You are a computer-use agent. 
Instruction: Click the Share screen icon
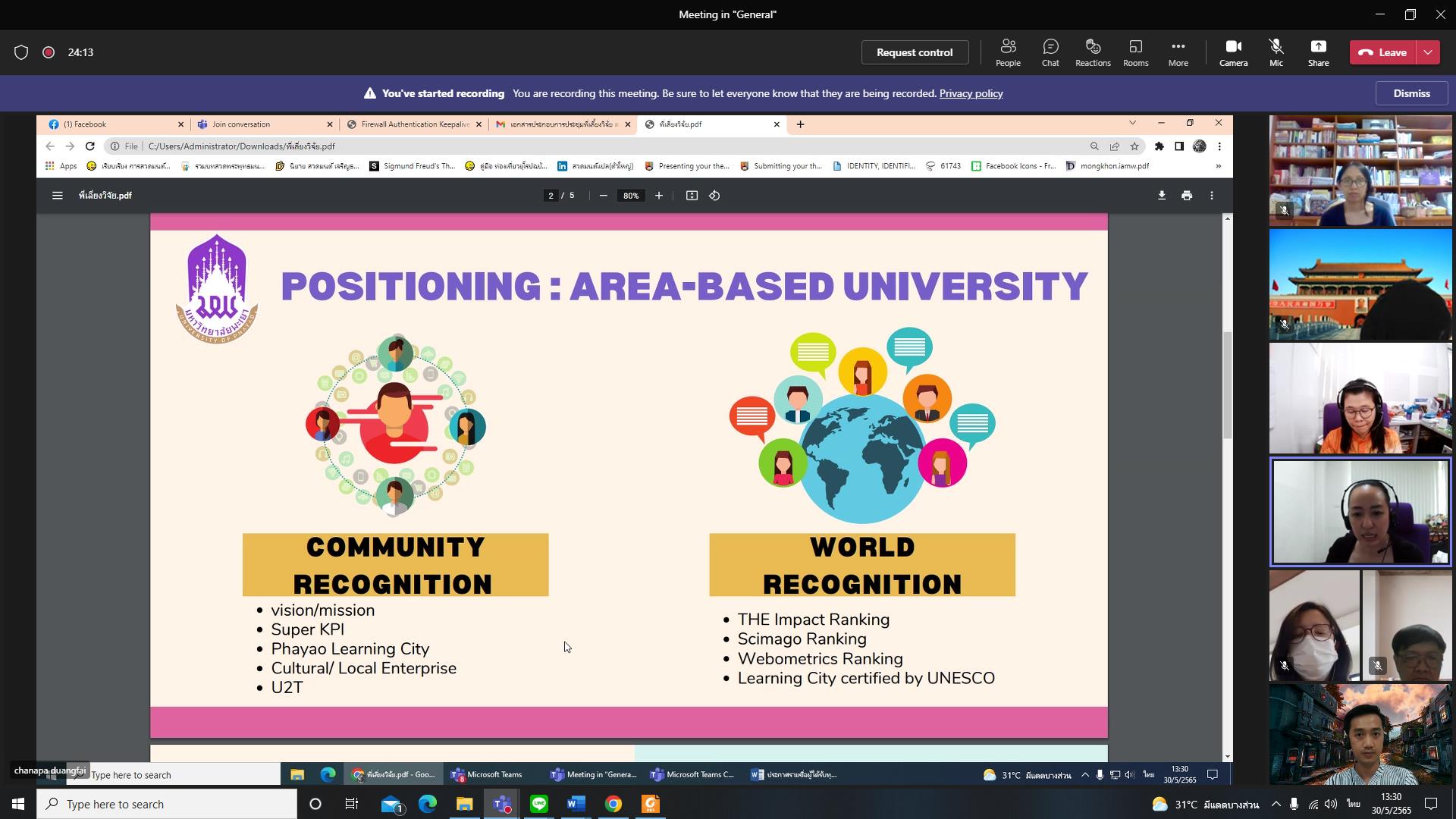tap(1318, 52)
